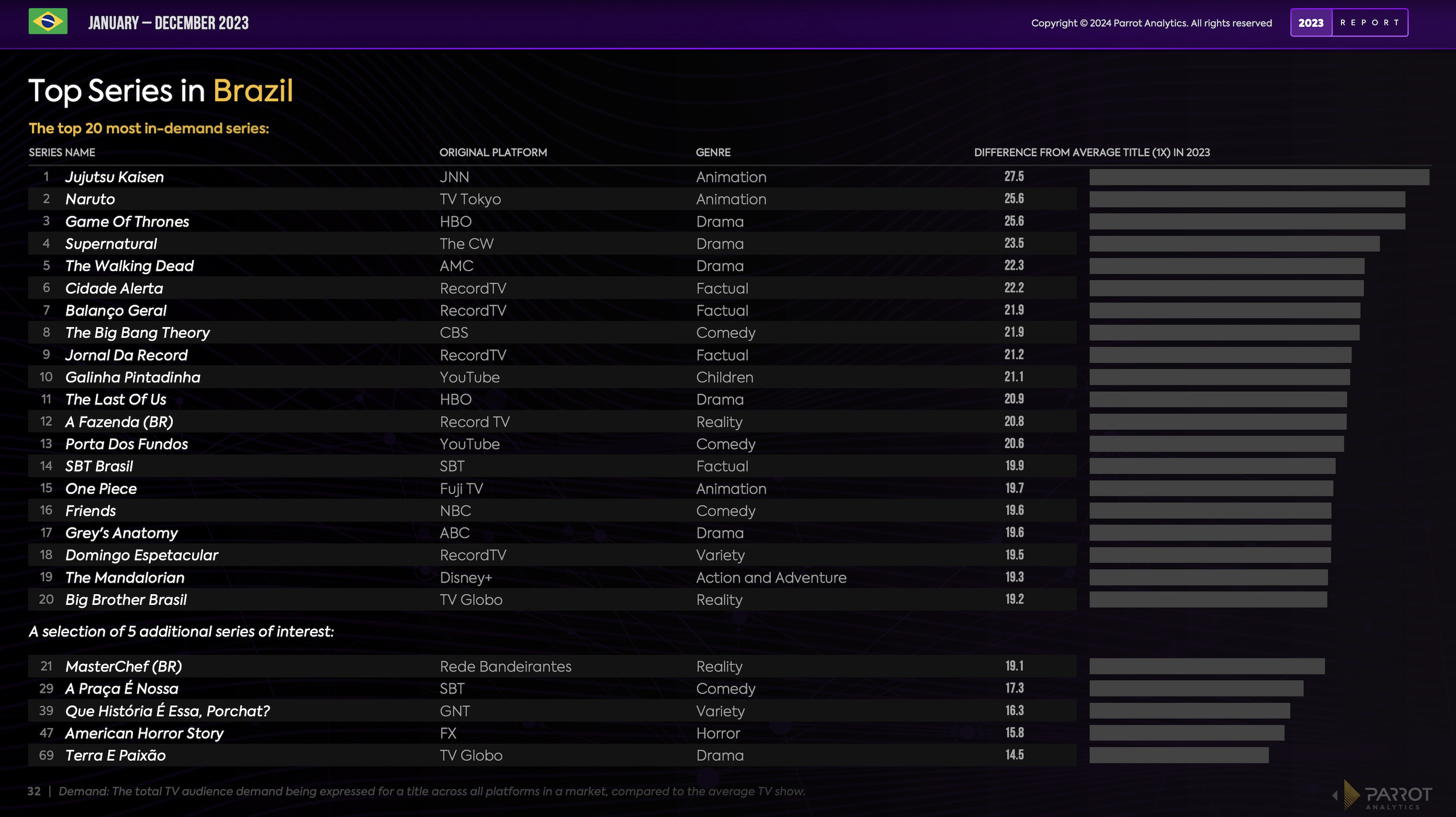This screenshot has width=1456, height=817.
Task: Select The Big Bang Theory series name
Action: click(x=137, y=333)
